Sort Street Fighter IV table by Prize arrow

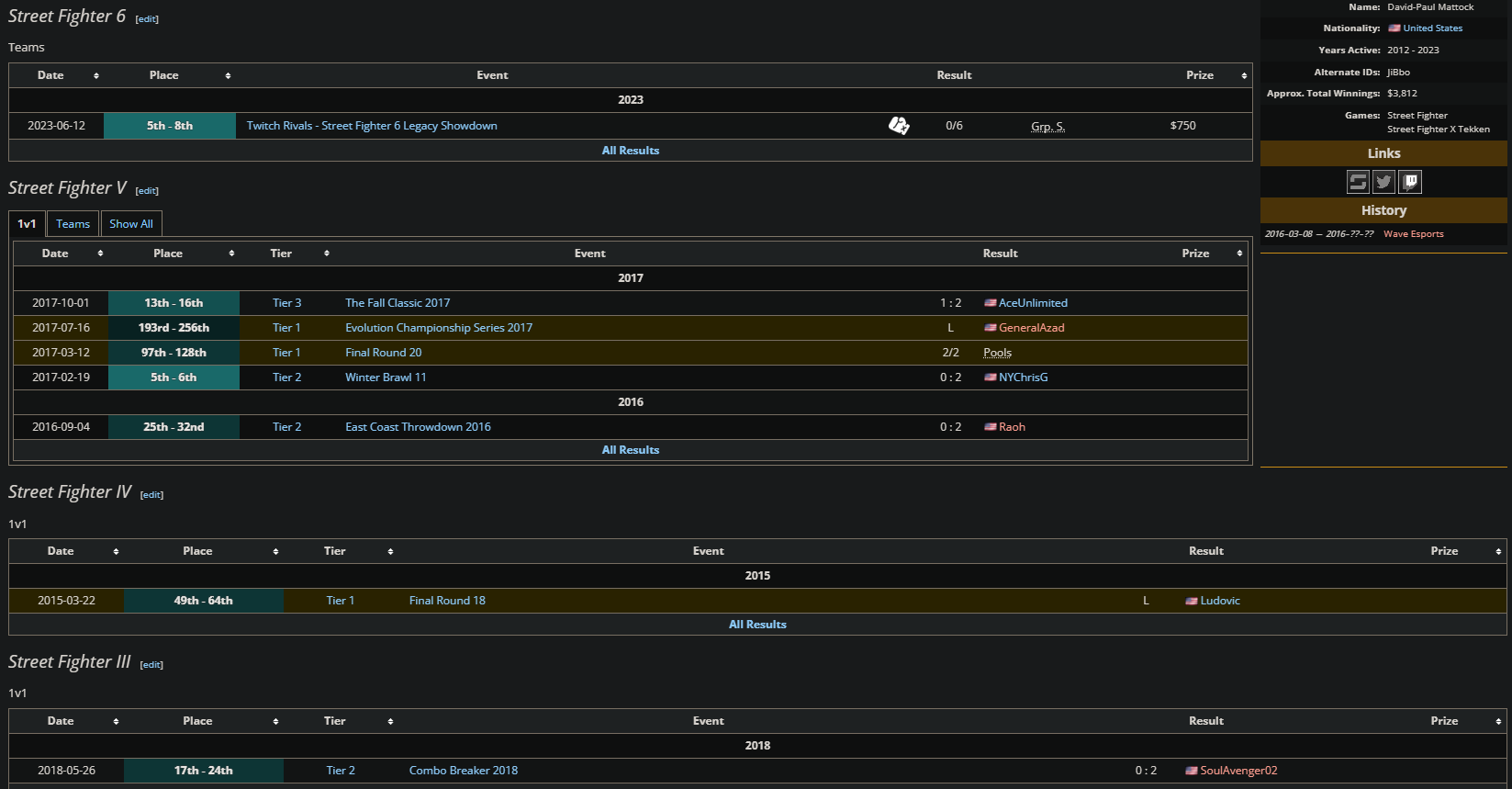(x=1498, y=551)
